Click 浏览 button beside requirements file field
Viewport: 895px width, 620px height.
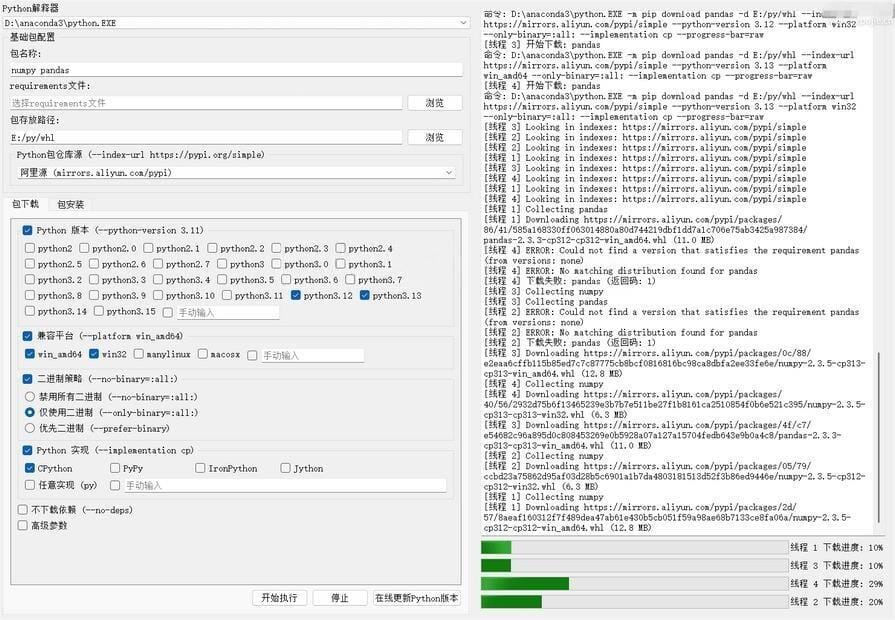[x=434, y=103]
